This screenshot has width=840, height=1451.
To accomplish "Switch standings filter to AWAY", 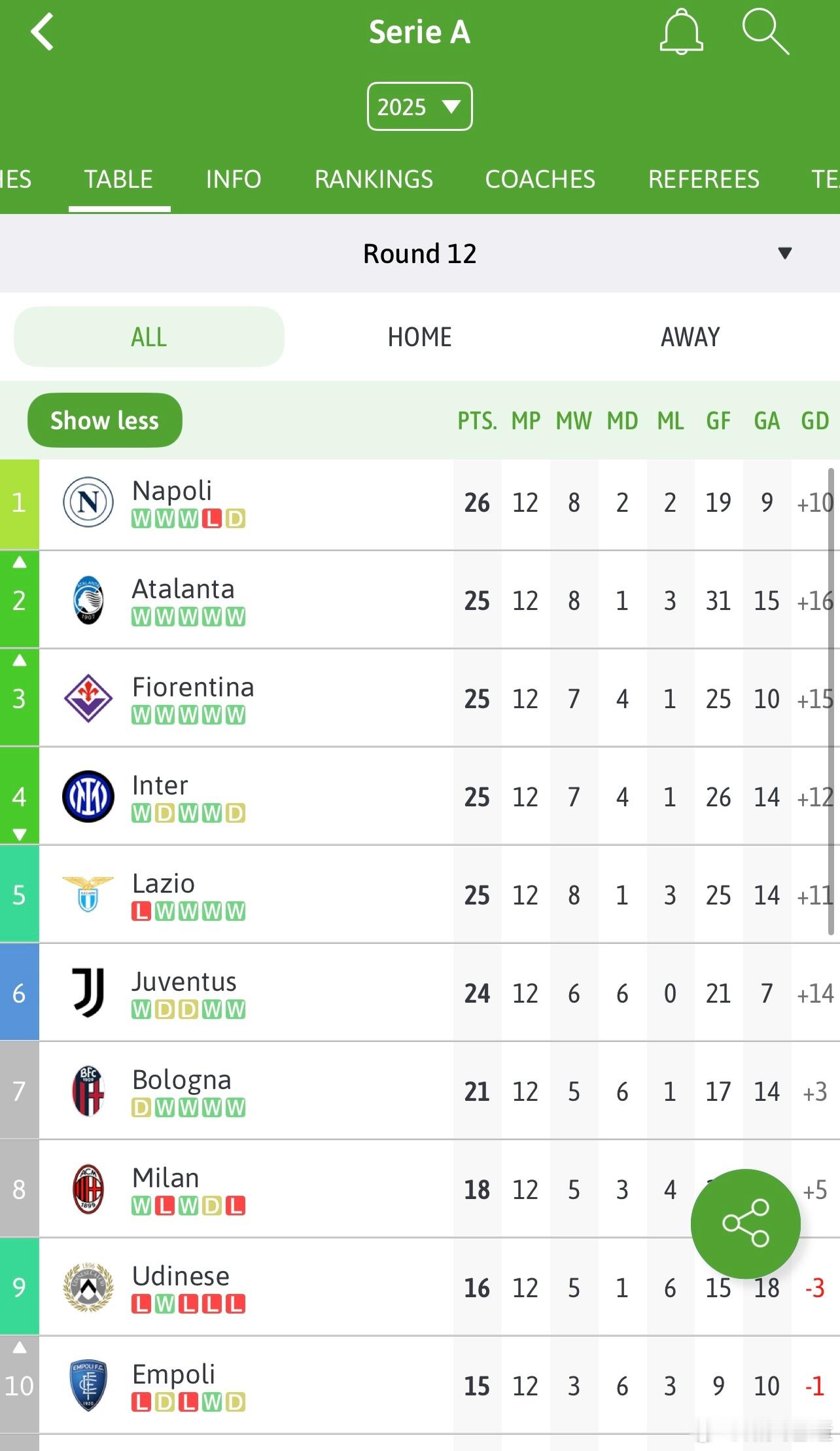I will pos(690,337).
